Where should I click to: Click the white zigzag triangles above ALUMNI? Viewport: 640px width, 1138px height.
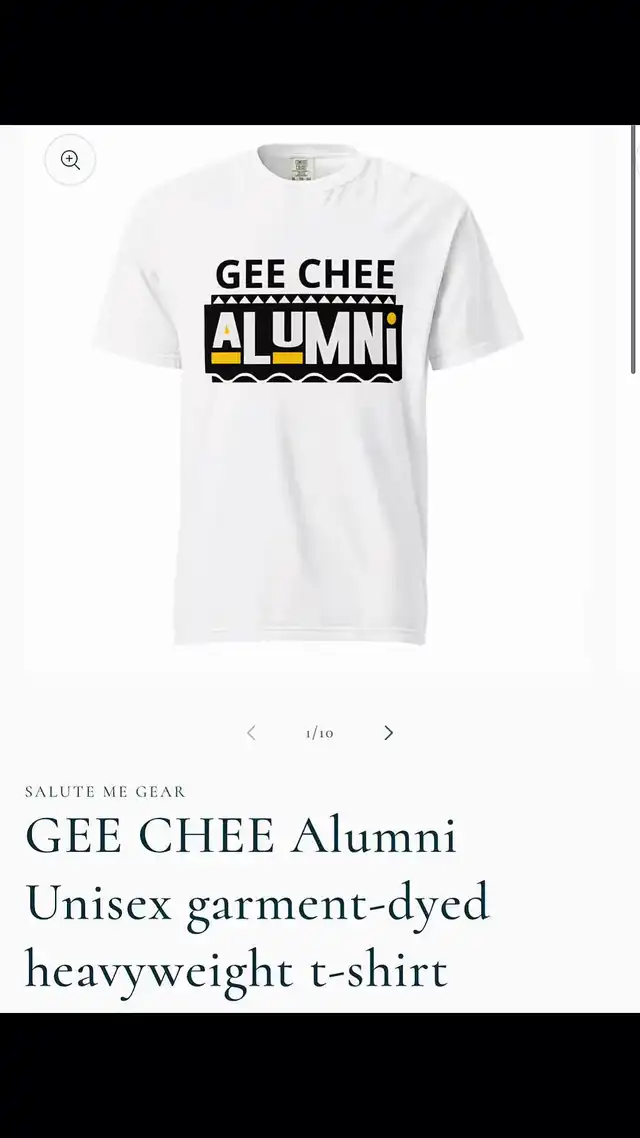point(303,299)
